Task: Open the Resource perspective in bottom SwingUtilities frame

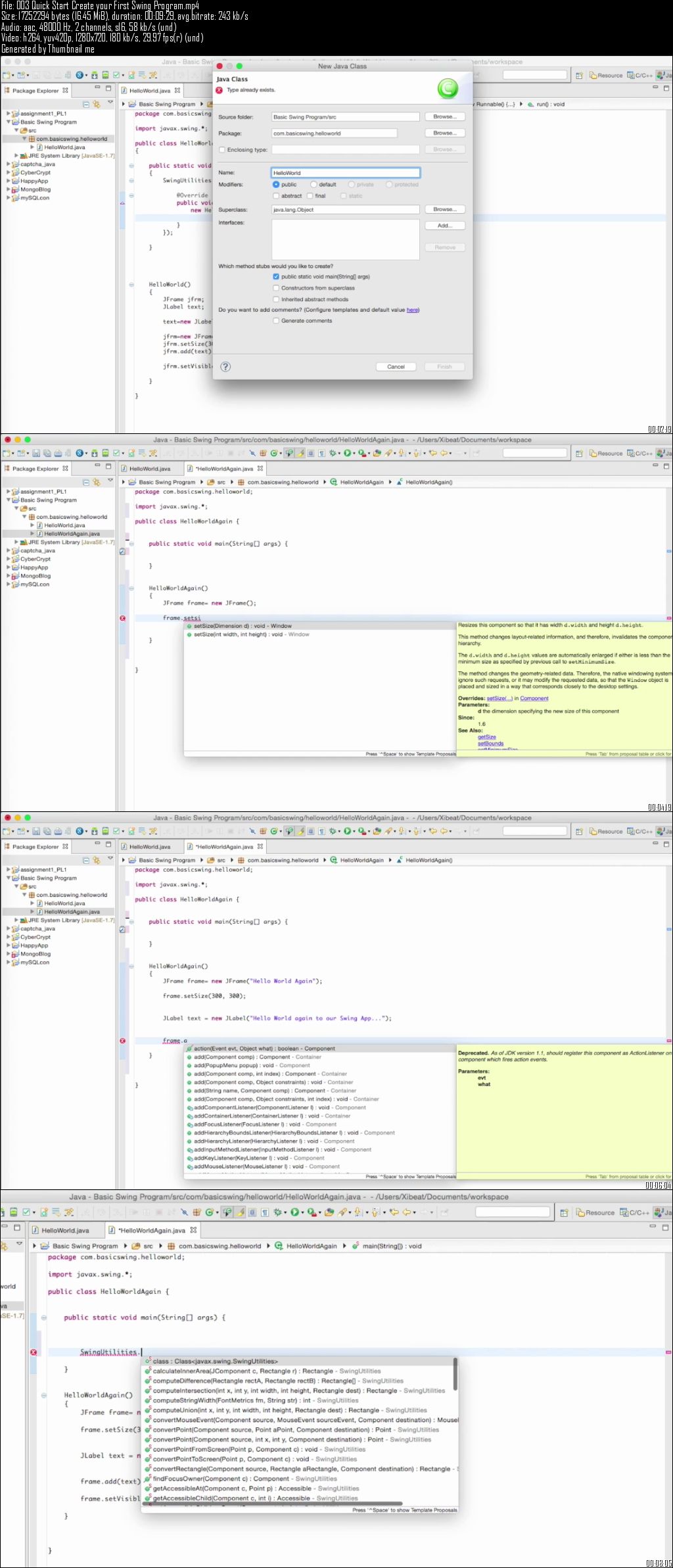Action: 596,1212
